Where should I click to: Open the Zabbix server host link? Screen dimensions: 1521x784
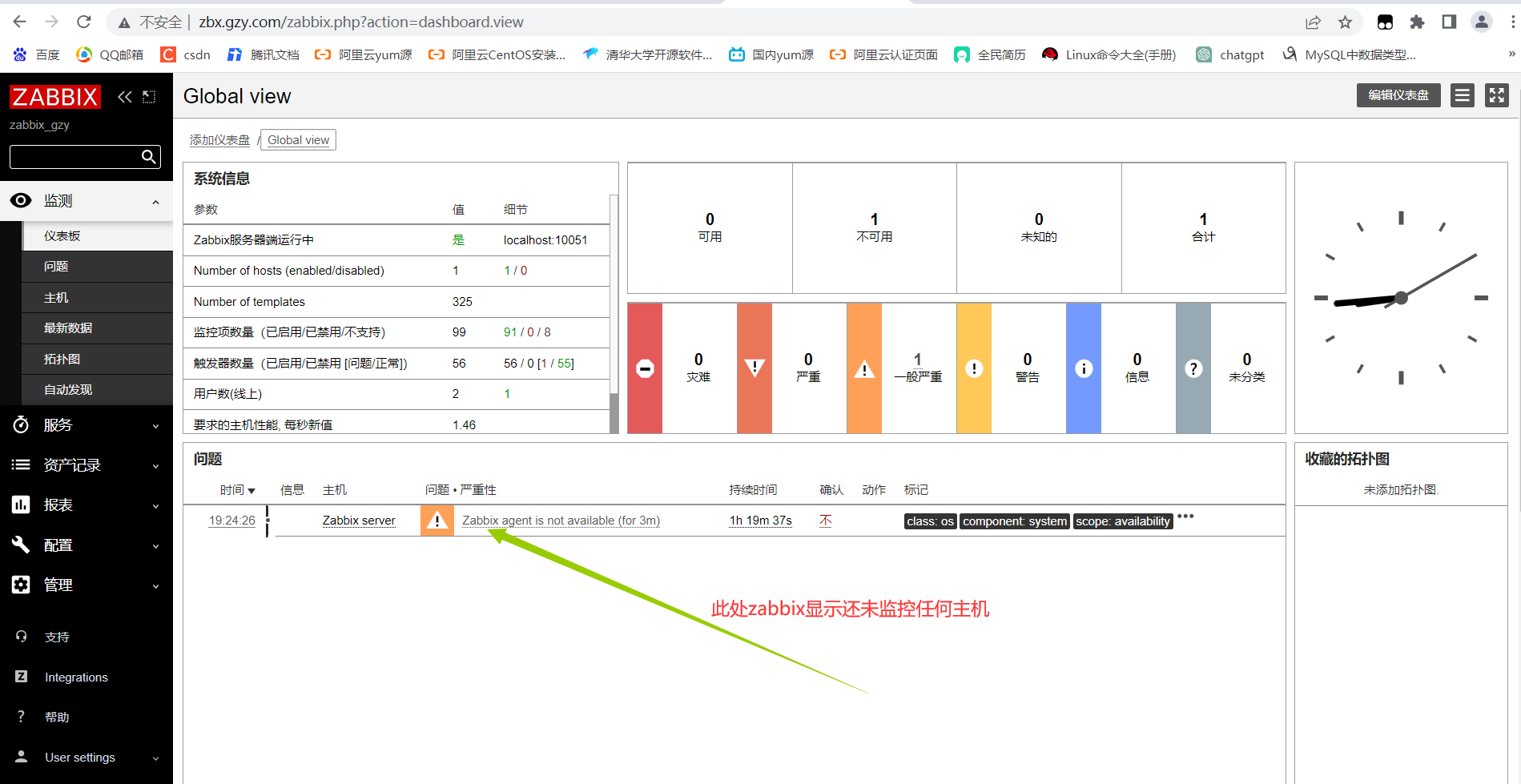pos(359,521)
